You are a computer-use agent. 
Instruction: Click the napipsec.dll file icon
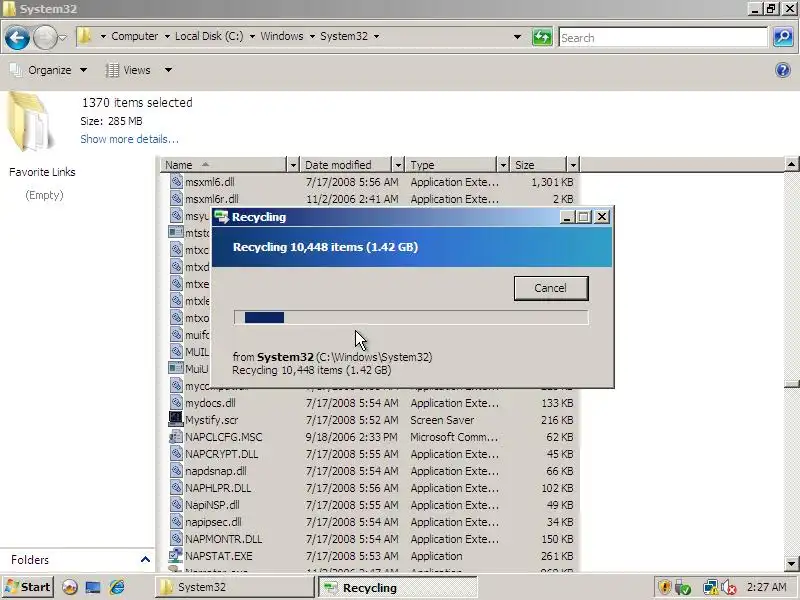click(176, 521)
